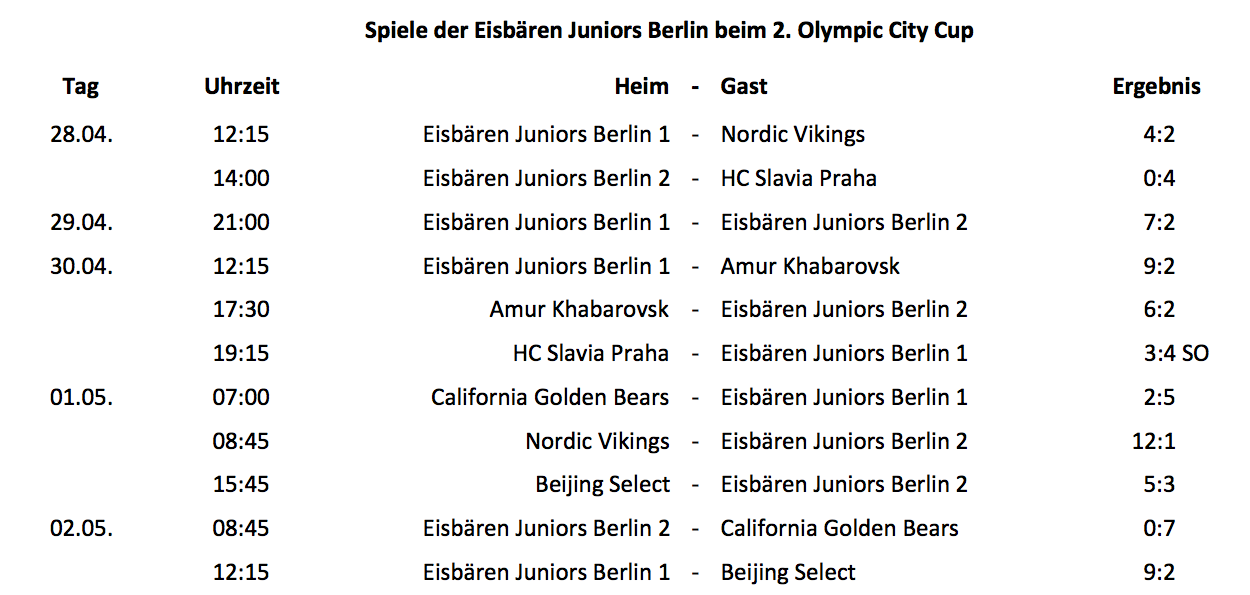Click the Tag column header

click(81, 87)
